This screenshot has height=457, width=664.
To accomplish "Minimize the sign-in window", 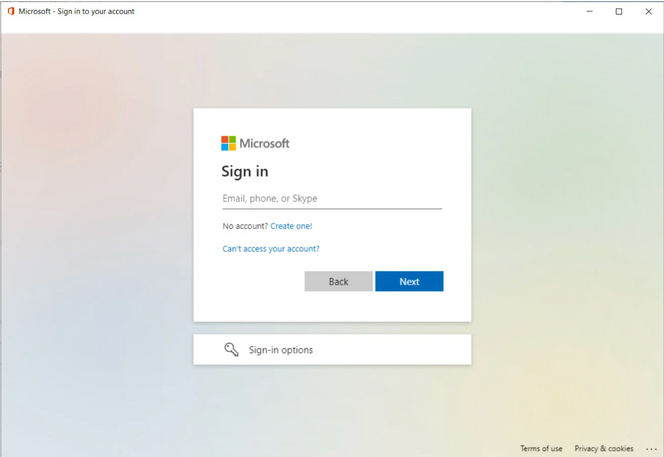I will click(x=589, y=11).
